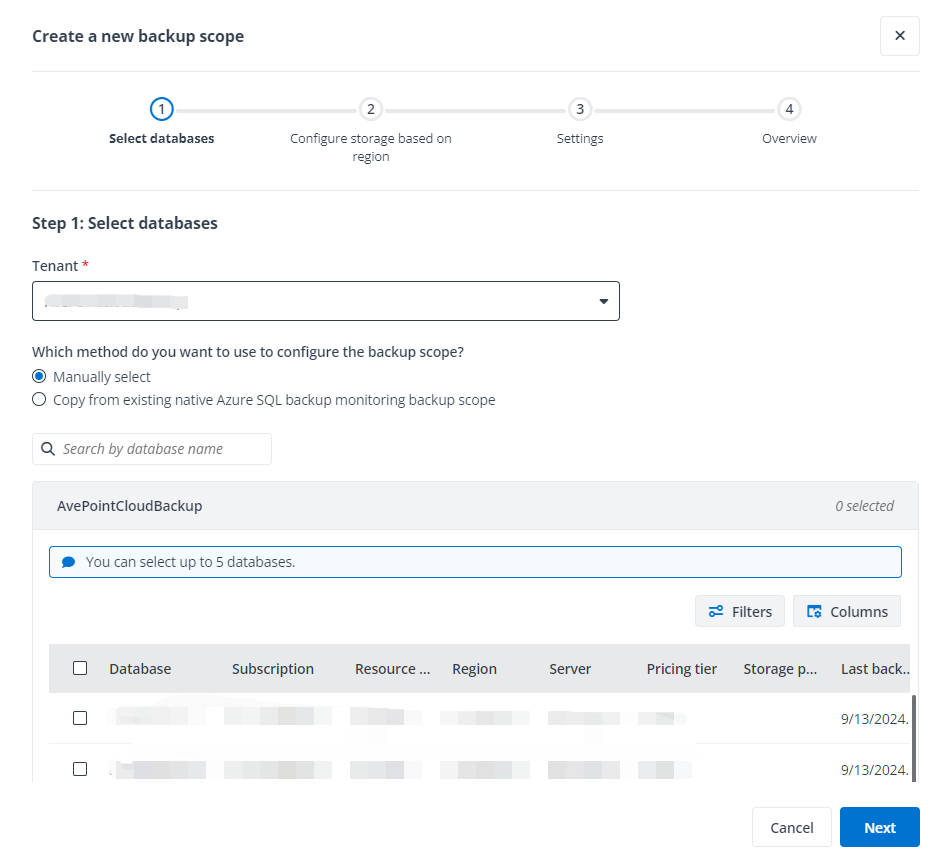Click the step 2 circle indicator
941x864 pixels.
(370, 109)
